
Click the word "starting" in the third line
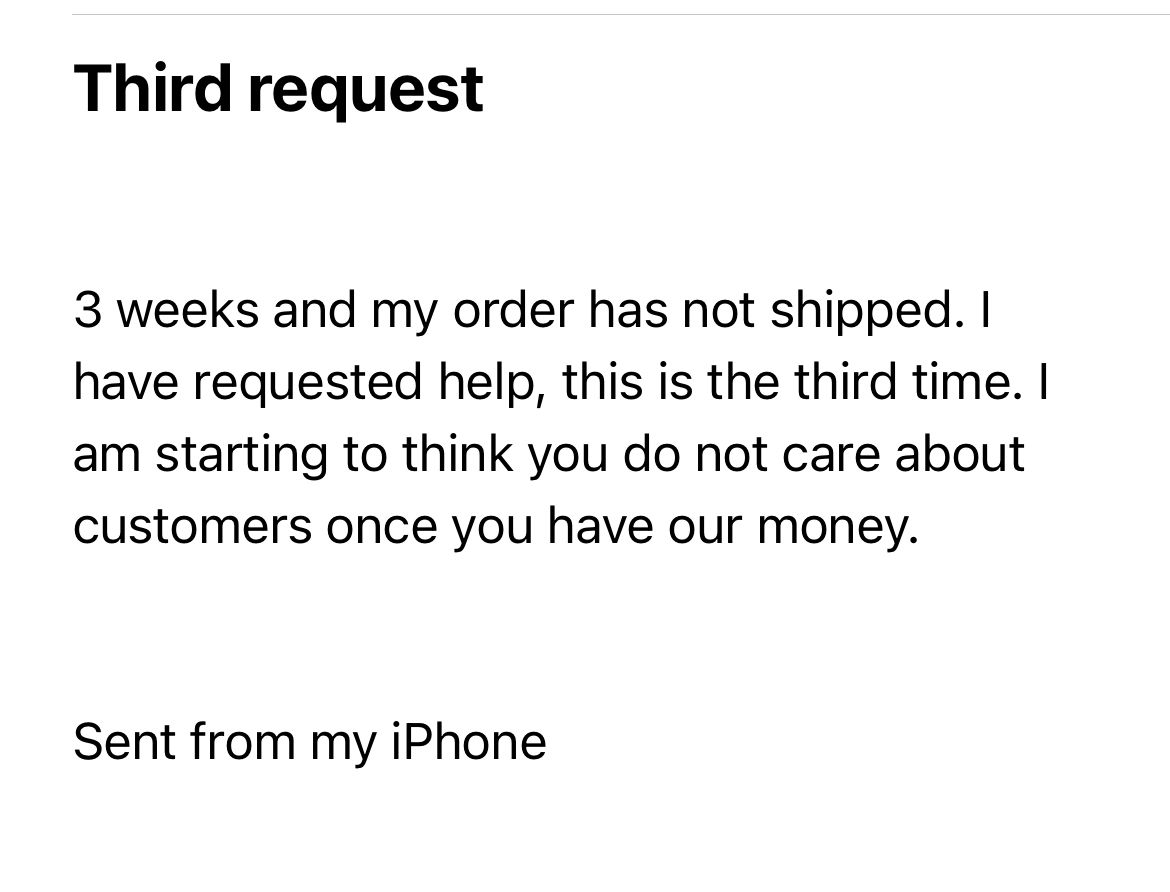click(x=241, y=456)
